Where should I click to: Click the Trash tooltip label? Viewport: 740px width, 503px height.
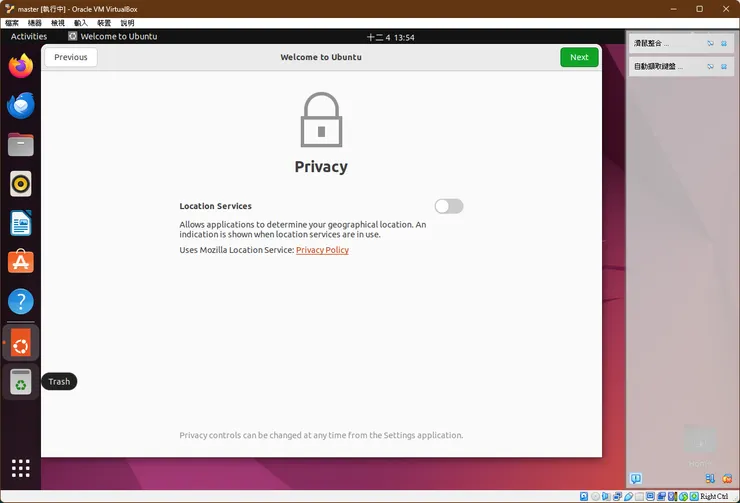tap(59, 381)
